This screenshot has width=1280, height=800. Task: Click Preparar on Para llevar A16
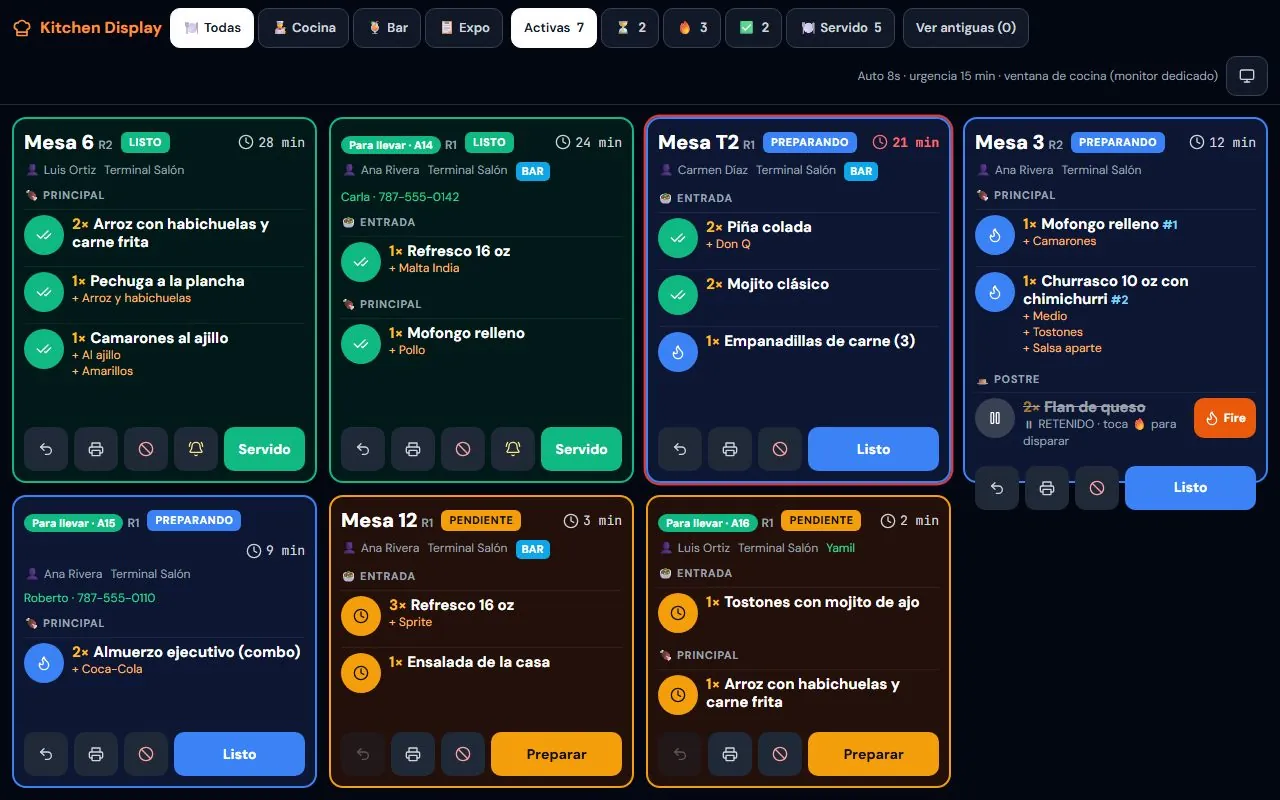873,754
